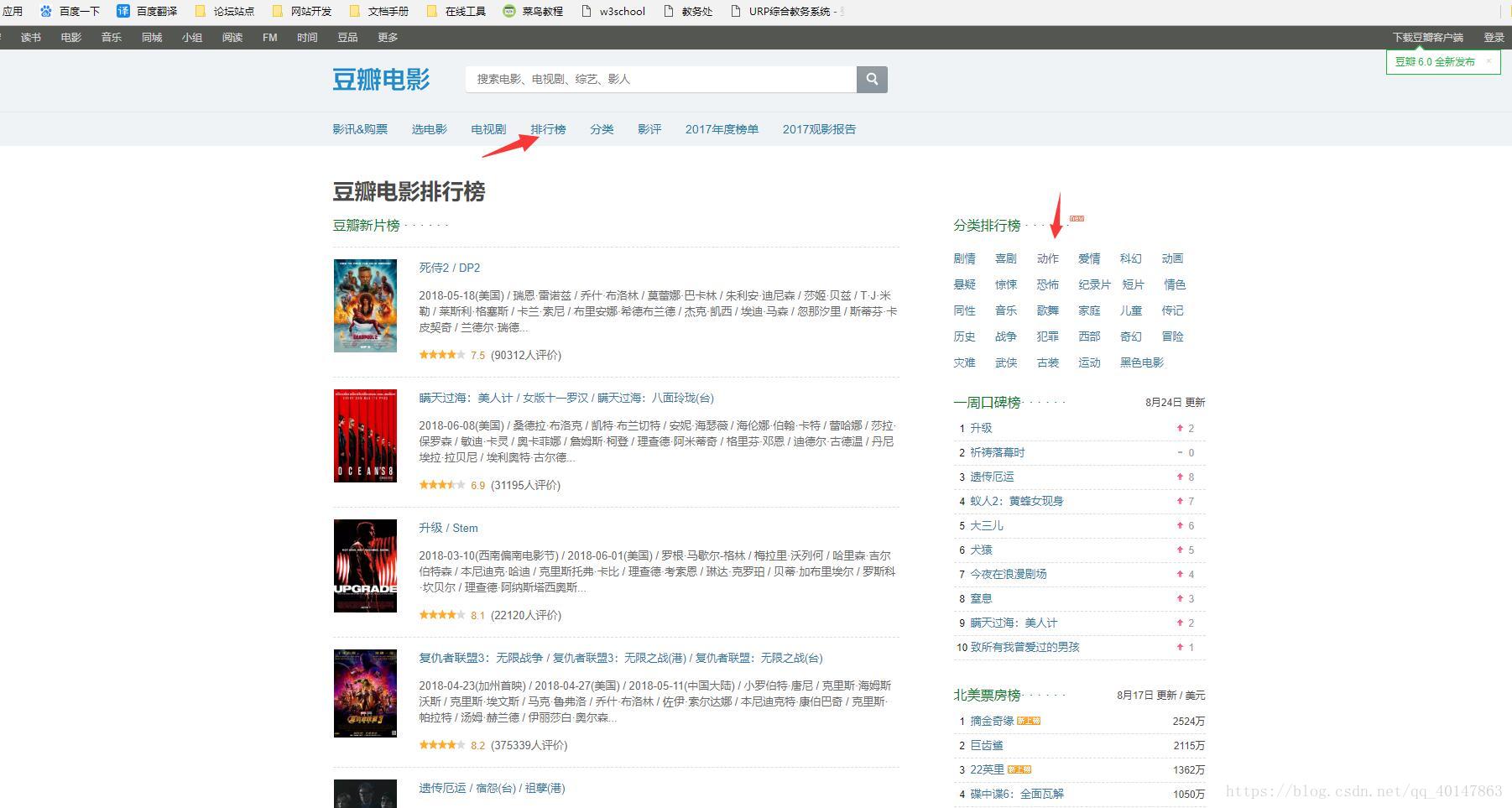Open 大三儿 in weekly ranking

click(x=987, y=525)
